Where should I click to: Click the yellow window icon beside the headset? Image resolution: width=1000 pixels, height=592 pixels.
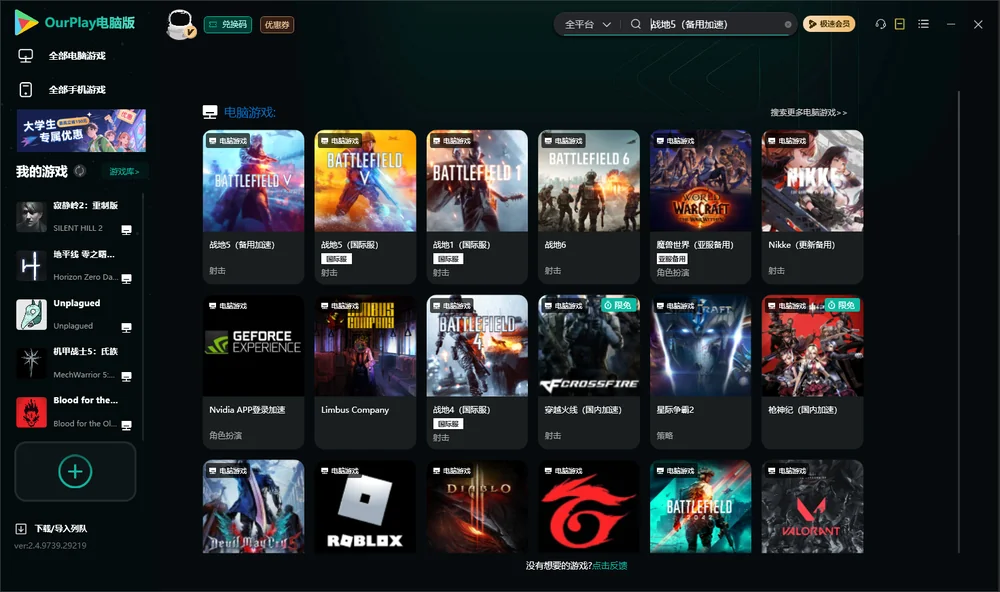click(x=899, y=24)
